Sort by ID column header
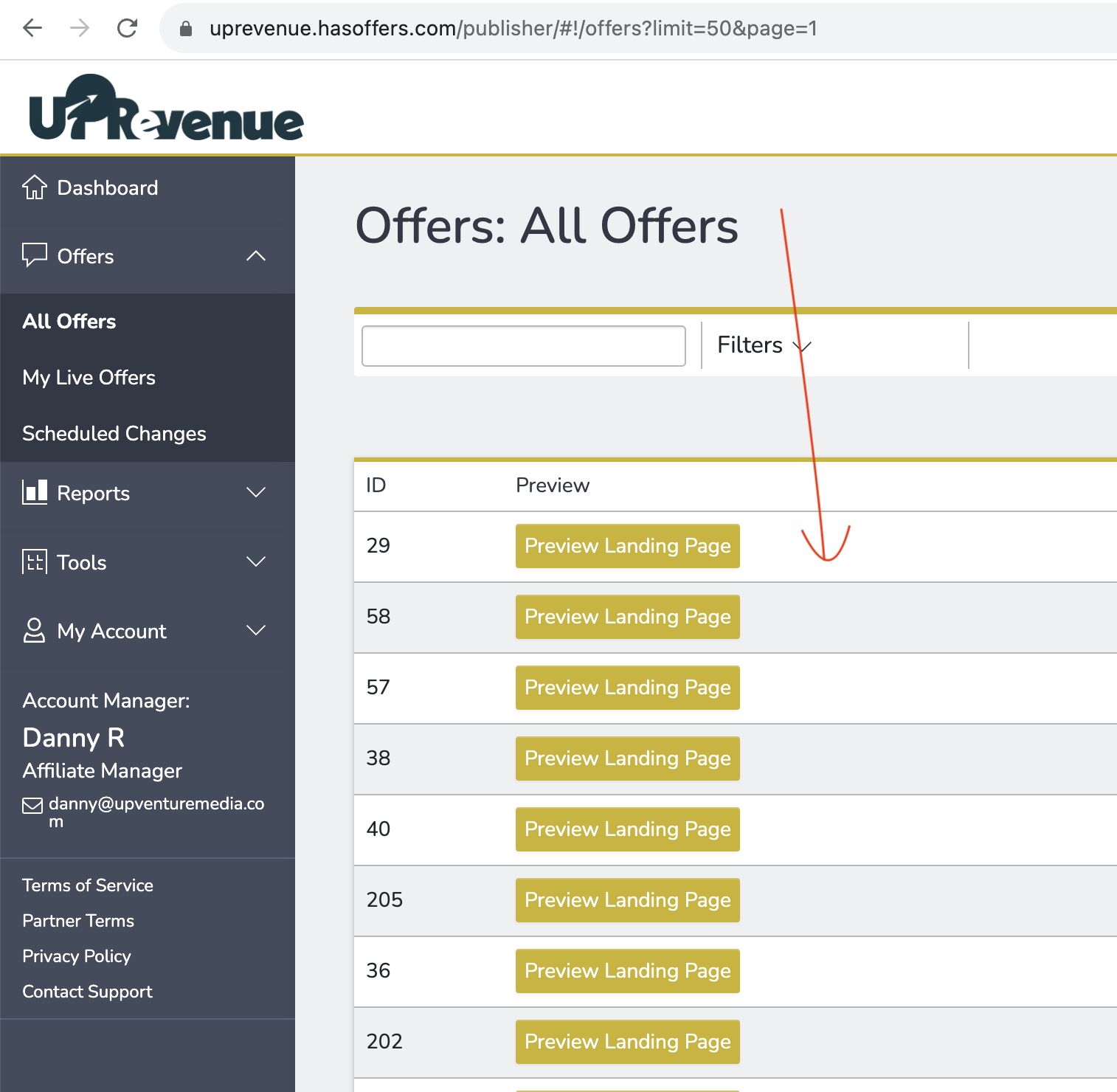Viewport: 1117px width, 1092px height. click(x=376, y=485)
